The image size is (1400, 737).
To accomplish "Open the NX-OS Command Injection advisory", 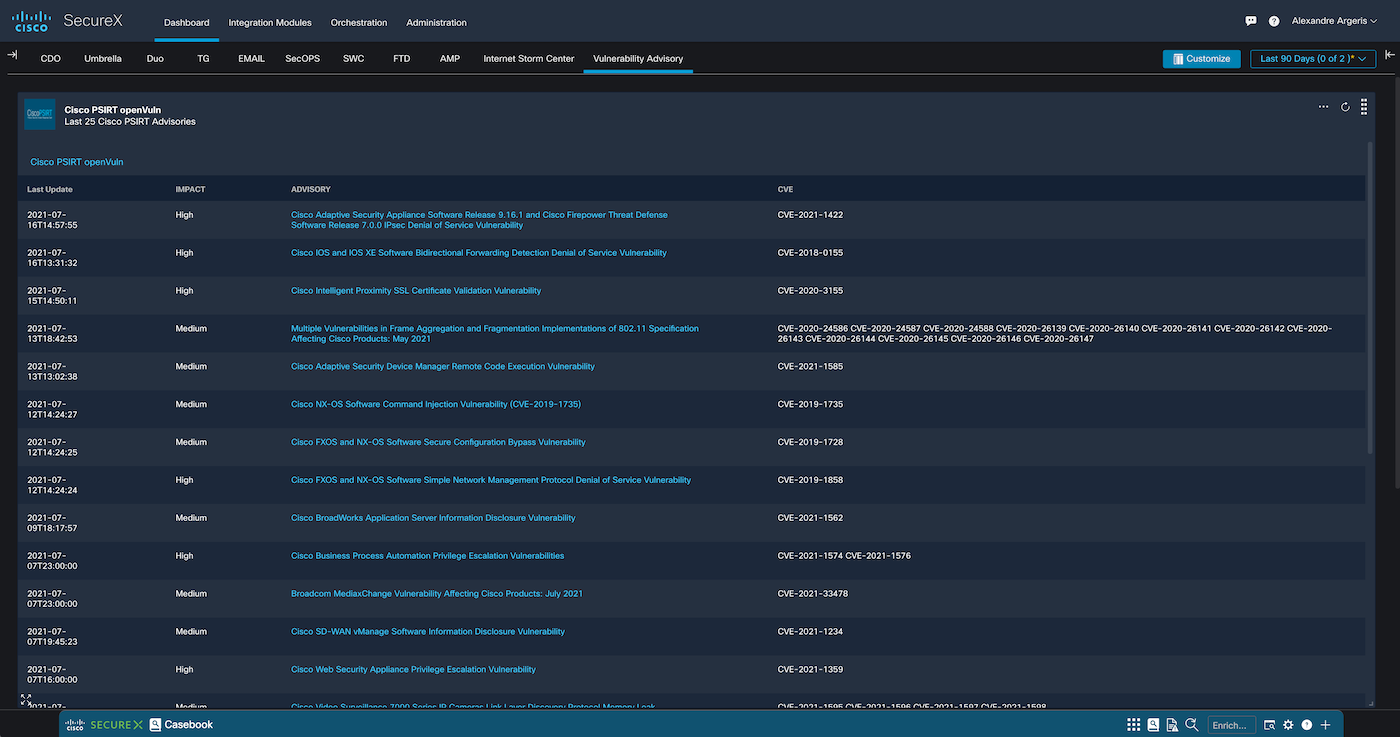I will (436, 405).
